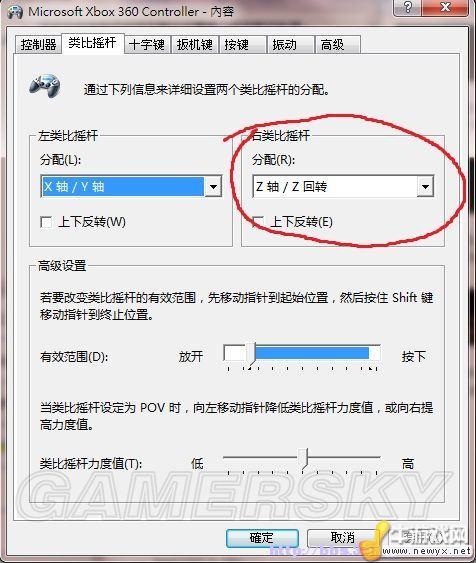
Task: Click the controller icon beside description text
Action: coord(45,85)
